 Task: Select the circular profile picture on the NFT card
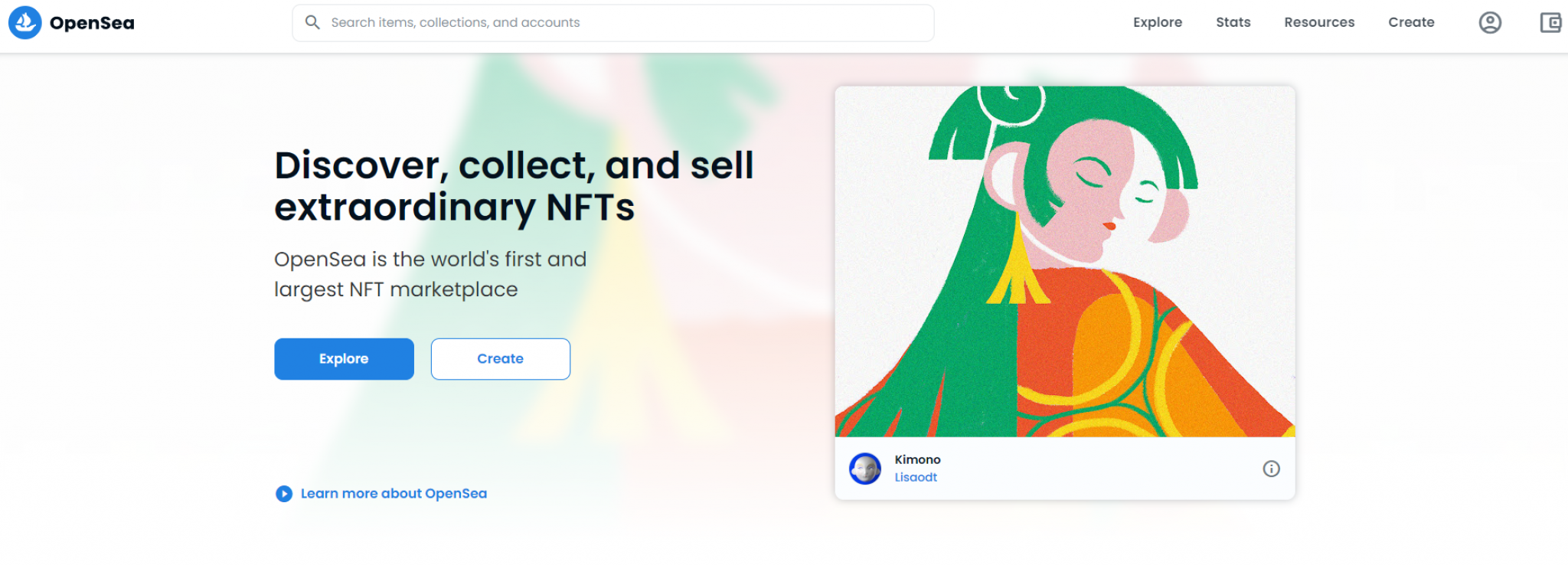point(865,468)
